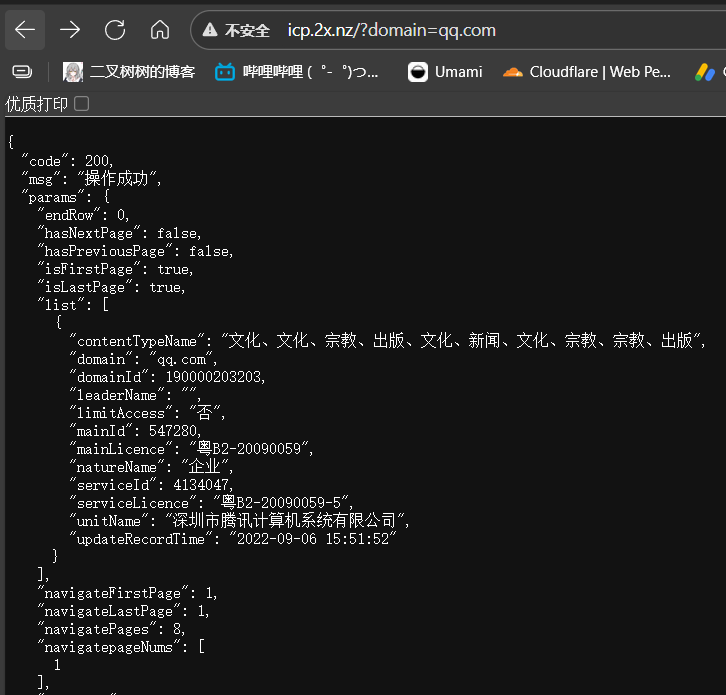The height and width of the screenshot is (695, 726).
Task: Click the serviceId number 4134047
Action: [198, 485]
